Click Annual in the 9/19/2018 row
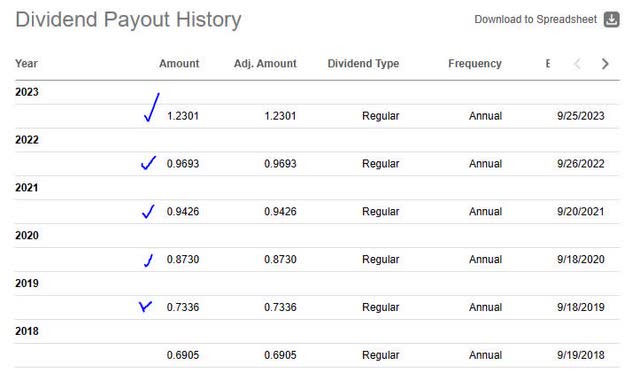640x373 pixels. click(485, 355)
